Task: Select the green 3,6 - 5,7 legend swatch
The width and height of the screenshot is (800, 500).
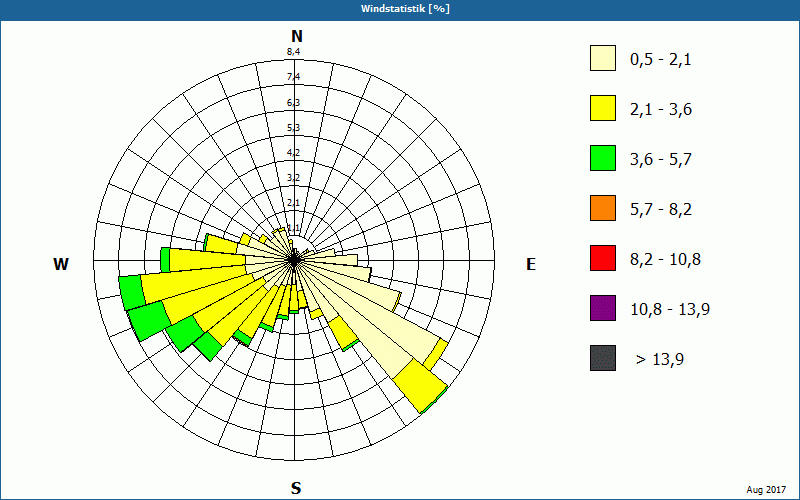Action: (x=603, y=158)
